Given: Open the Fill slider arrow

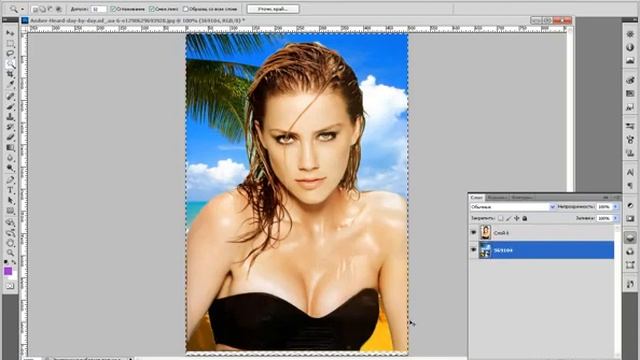Looking at the screenshot, I should tap(615, 218).
